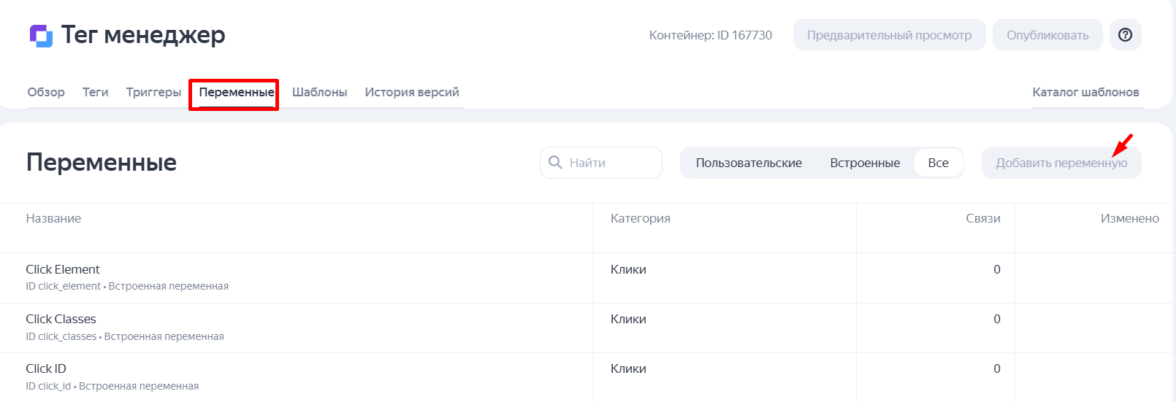The image size is (1176, 402).
Task: Select the Переменные tab
Action: click(236, 92)
